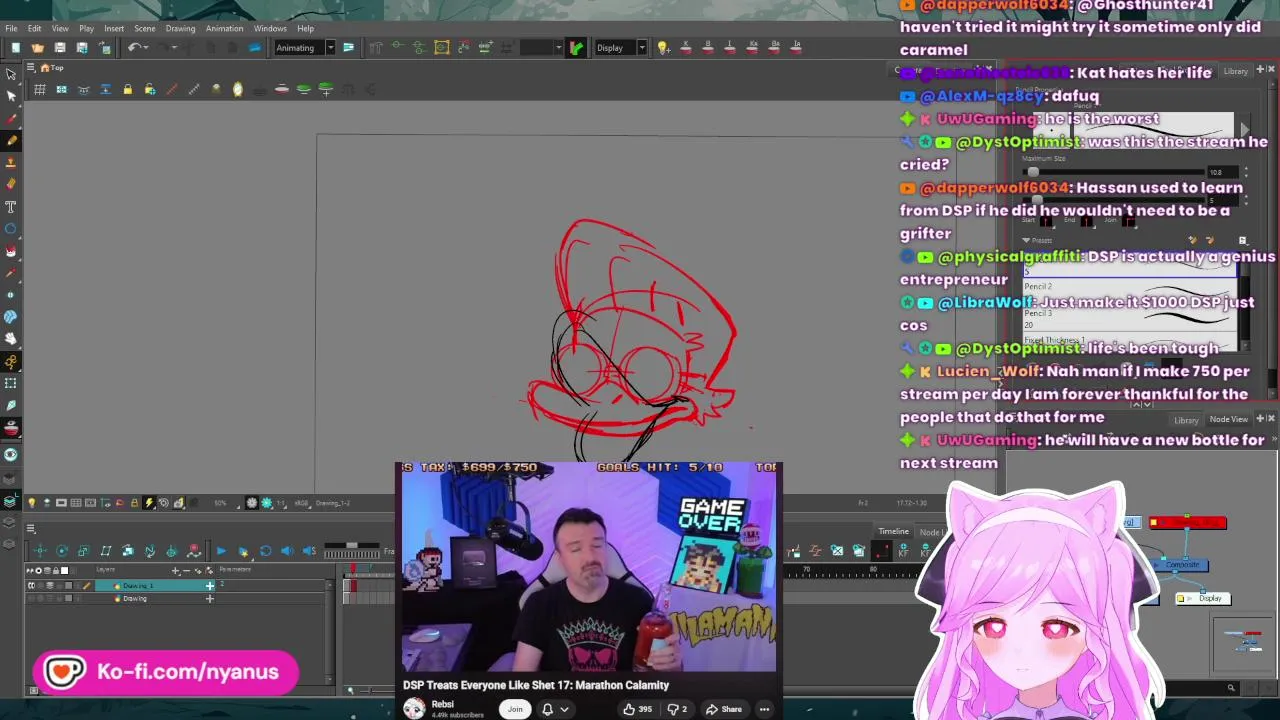This screenshot has width=1280, height=720.
Task: Toggle the top toolbar lightbulb icon
Action: coord(662,48)
